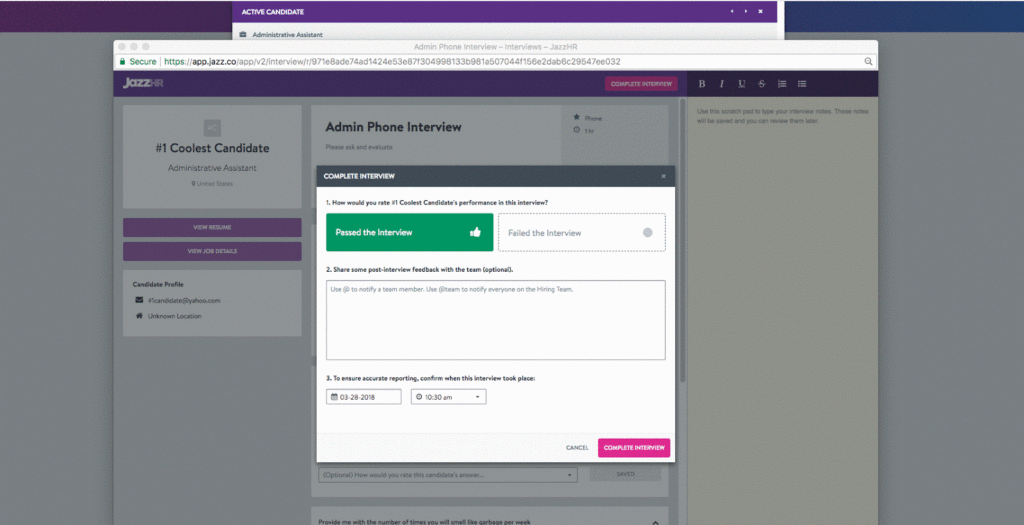This screenshot has width=1024, height=525.
Task: Click the JazzHR logo
Action: (143, 84)
